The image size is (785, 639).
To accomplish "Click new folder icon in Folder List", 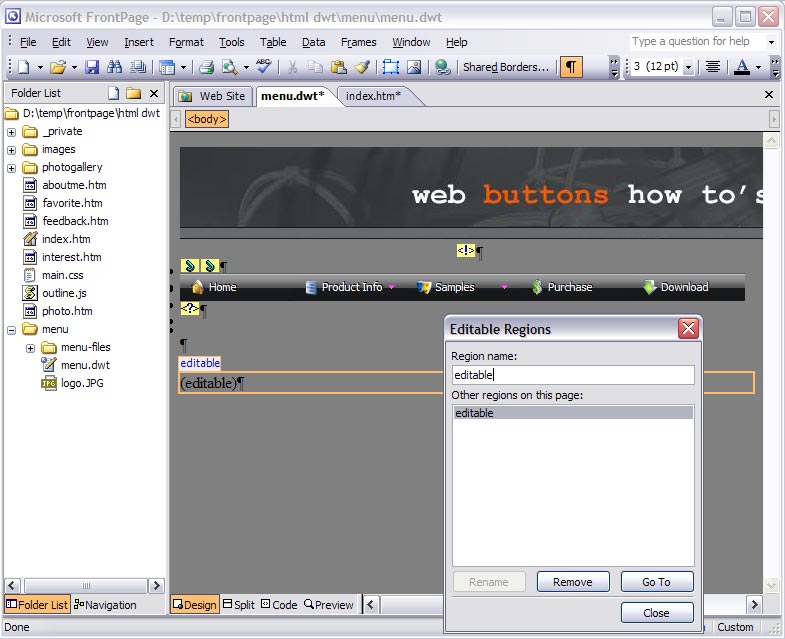I will click(x=133, y=93).
